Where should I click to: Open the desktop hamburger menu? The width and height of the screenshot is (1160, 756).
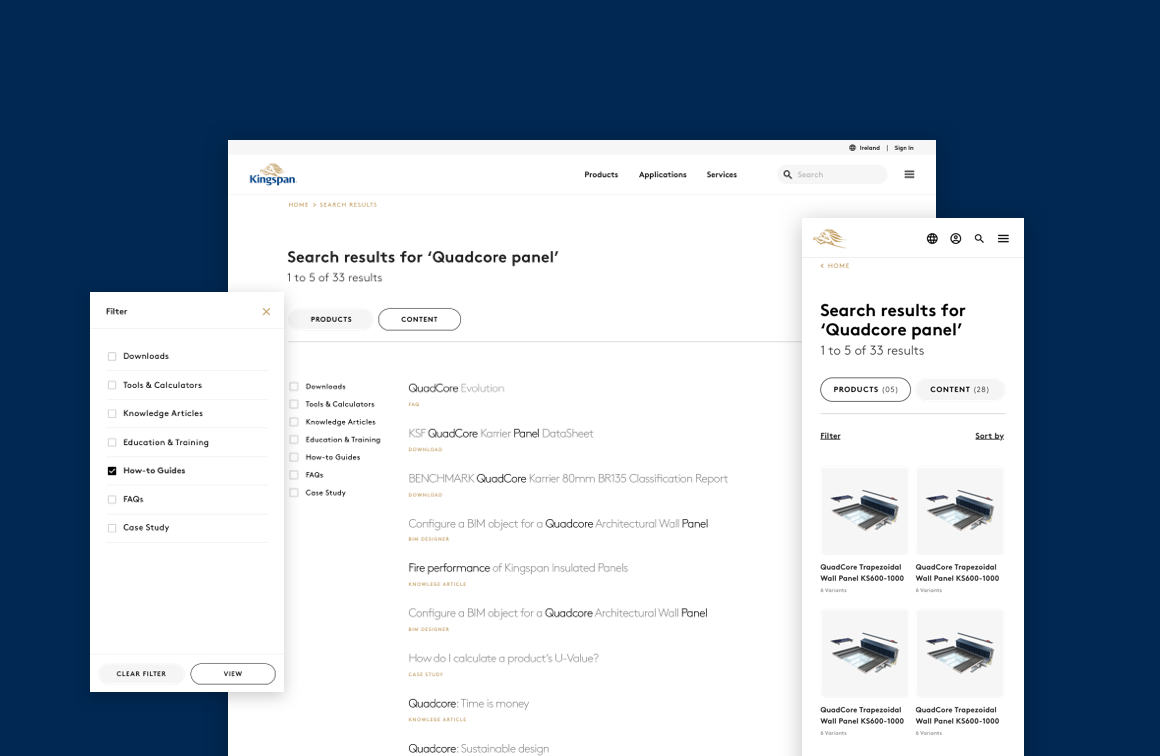click(x=909, y=175)
